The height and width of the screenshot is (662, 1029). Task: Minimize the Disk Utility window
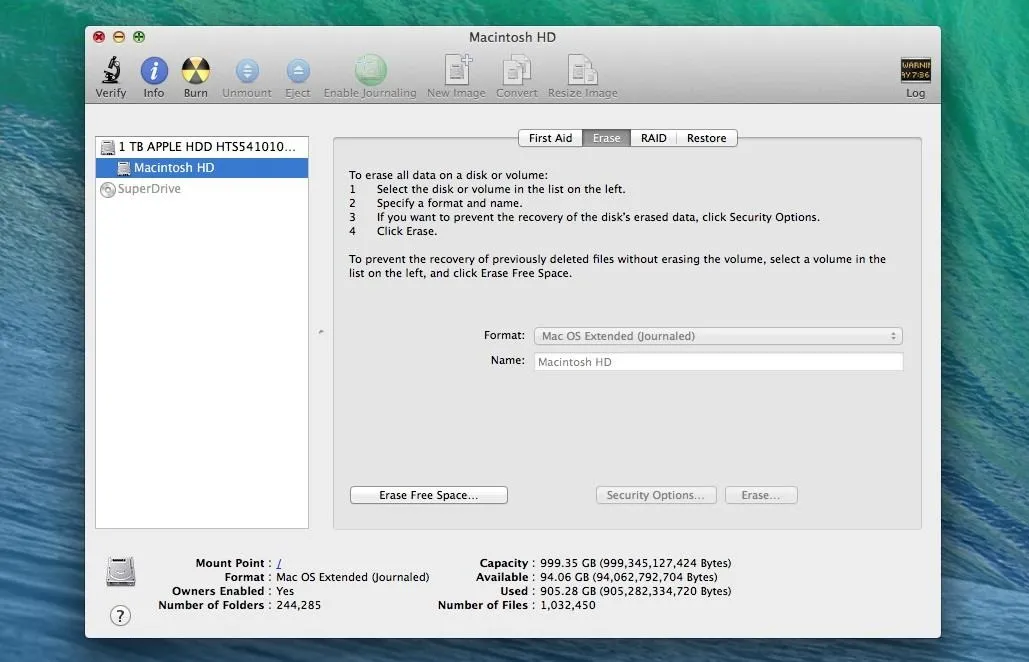[x=119, y=37]
